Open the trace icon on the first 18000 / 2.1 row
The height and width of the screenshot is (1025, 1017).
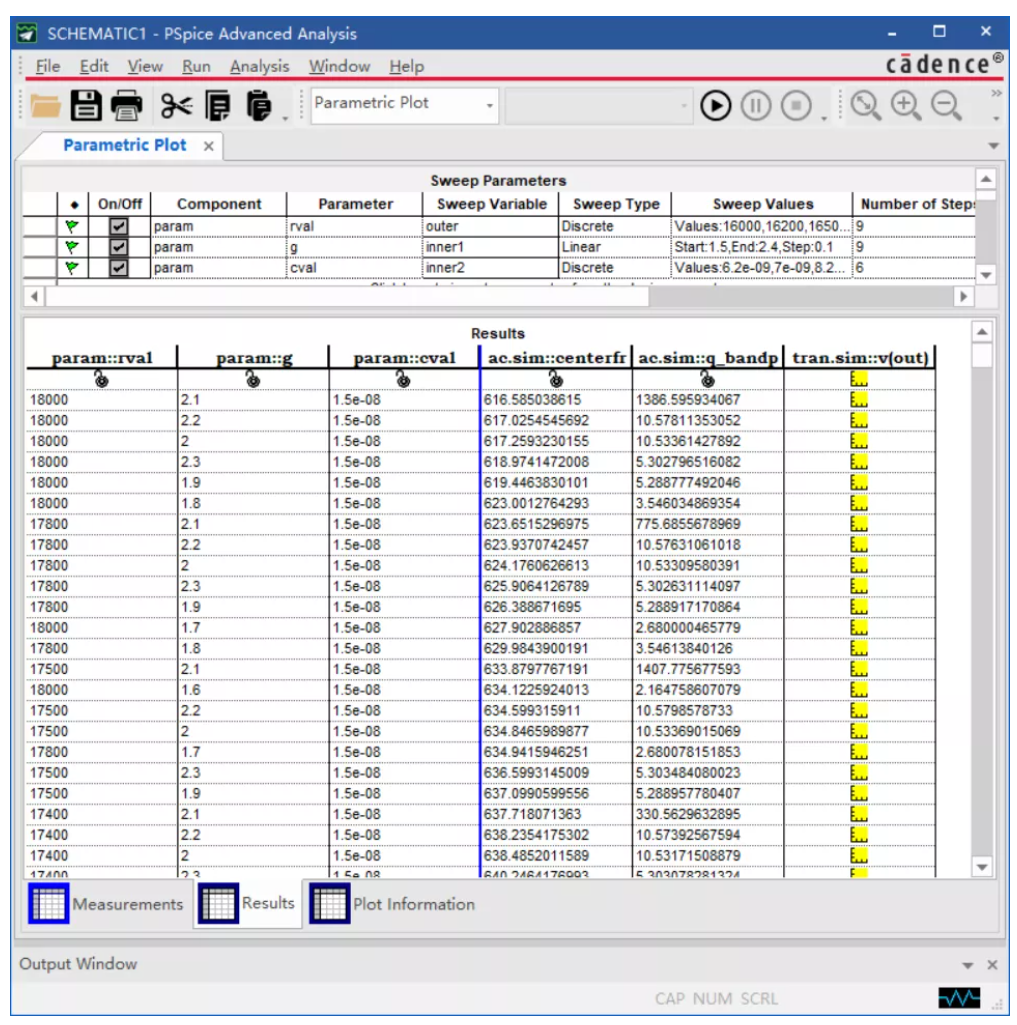click(x=859, y=399)
